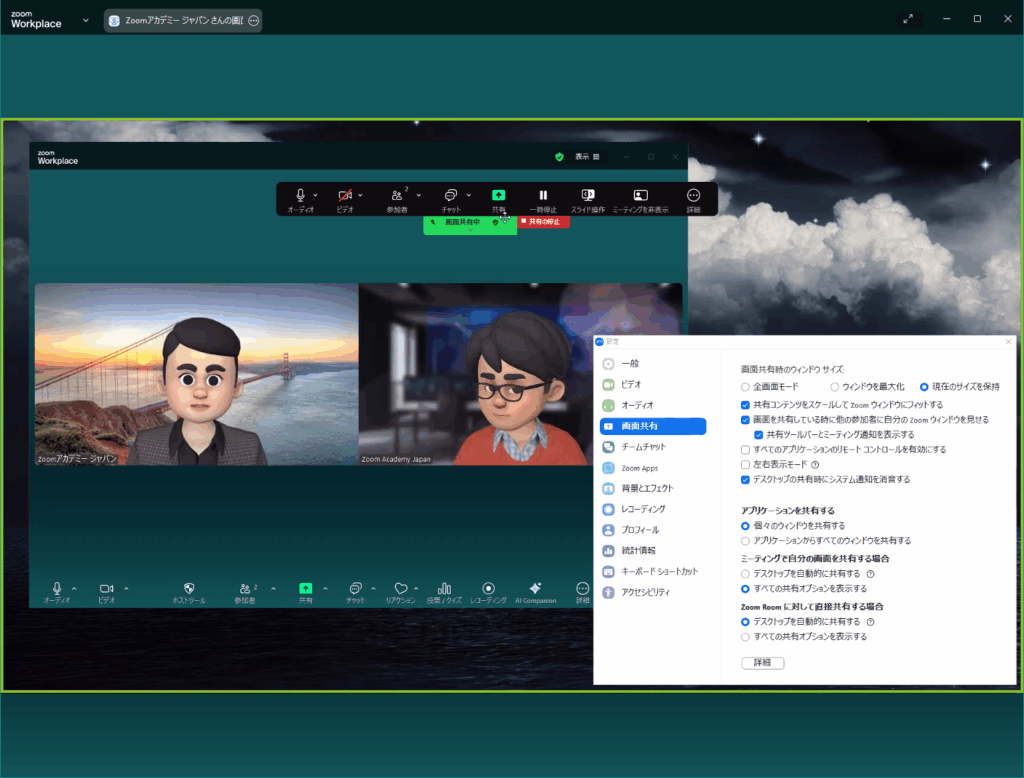Open 投票/クイズ icon in meeting toolbar
Image resolution: width=1024 pixels, height=778 pixels.
tap(444, 589)
